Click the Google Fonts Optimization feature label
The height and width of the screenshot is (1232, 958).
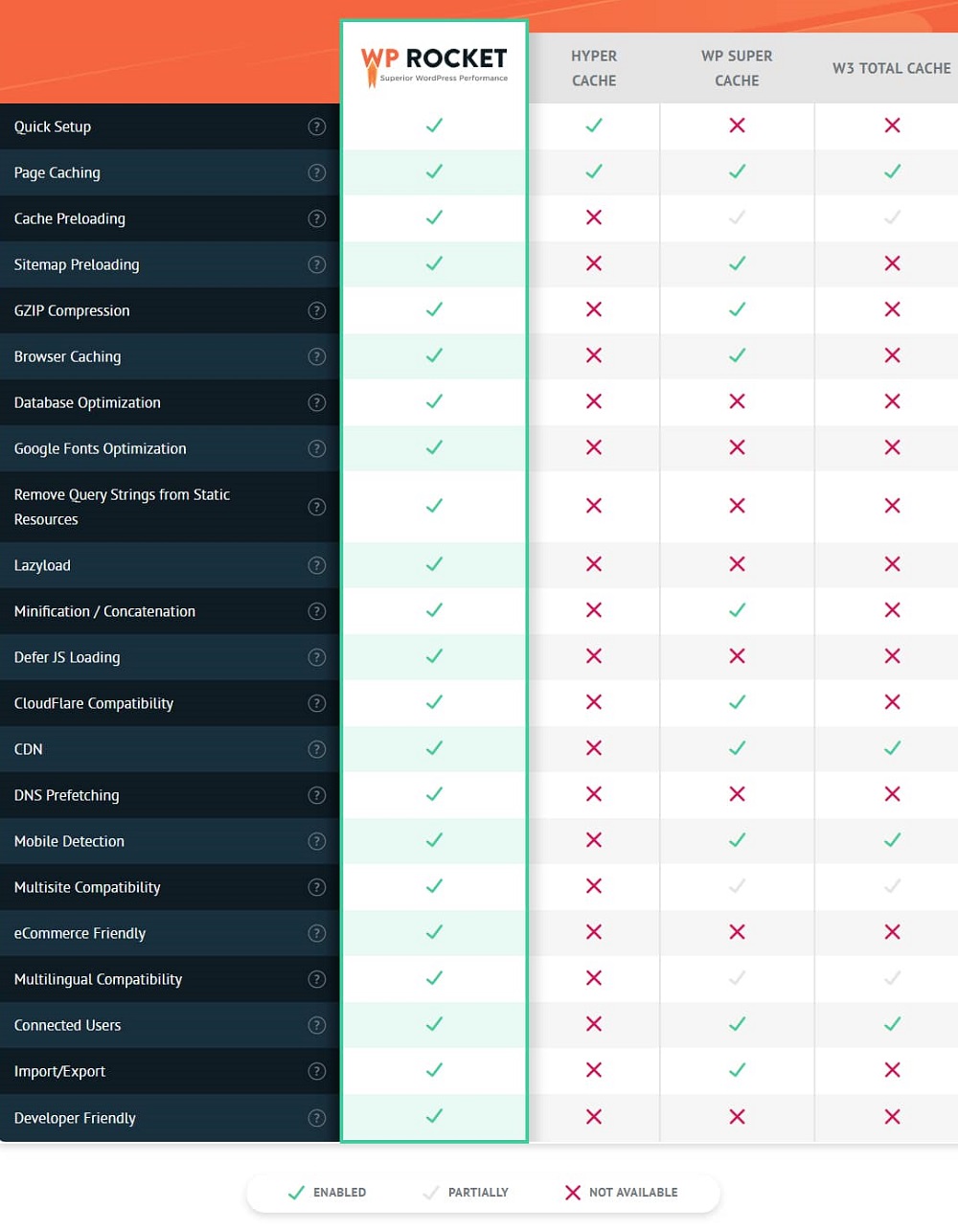101,448
